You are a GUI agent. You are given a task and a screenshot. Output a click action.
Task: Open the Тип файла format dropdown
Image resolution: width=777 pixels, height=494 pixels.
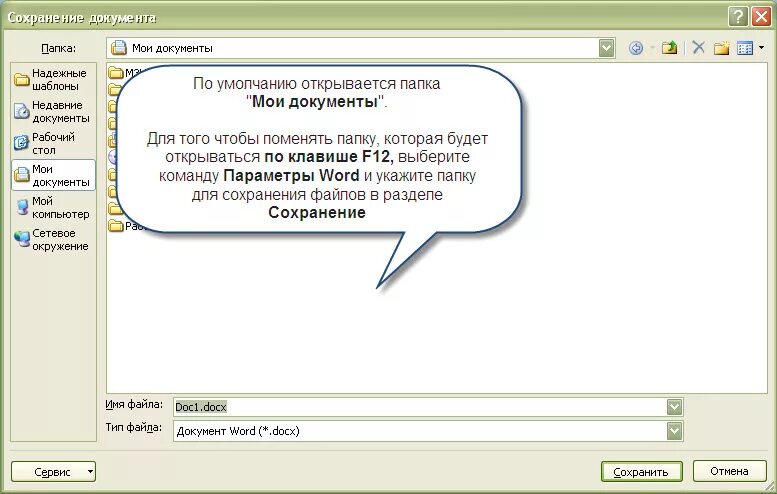click(x=674, y=431)
